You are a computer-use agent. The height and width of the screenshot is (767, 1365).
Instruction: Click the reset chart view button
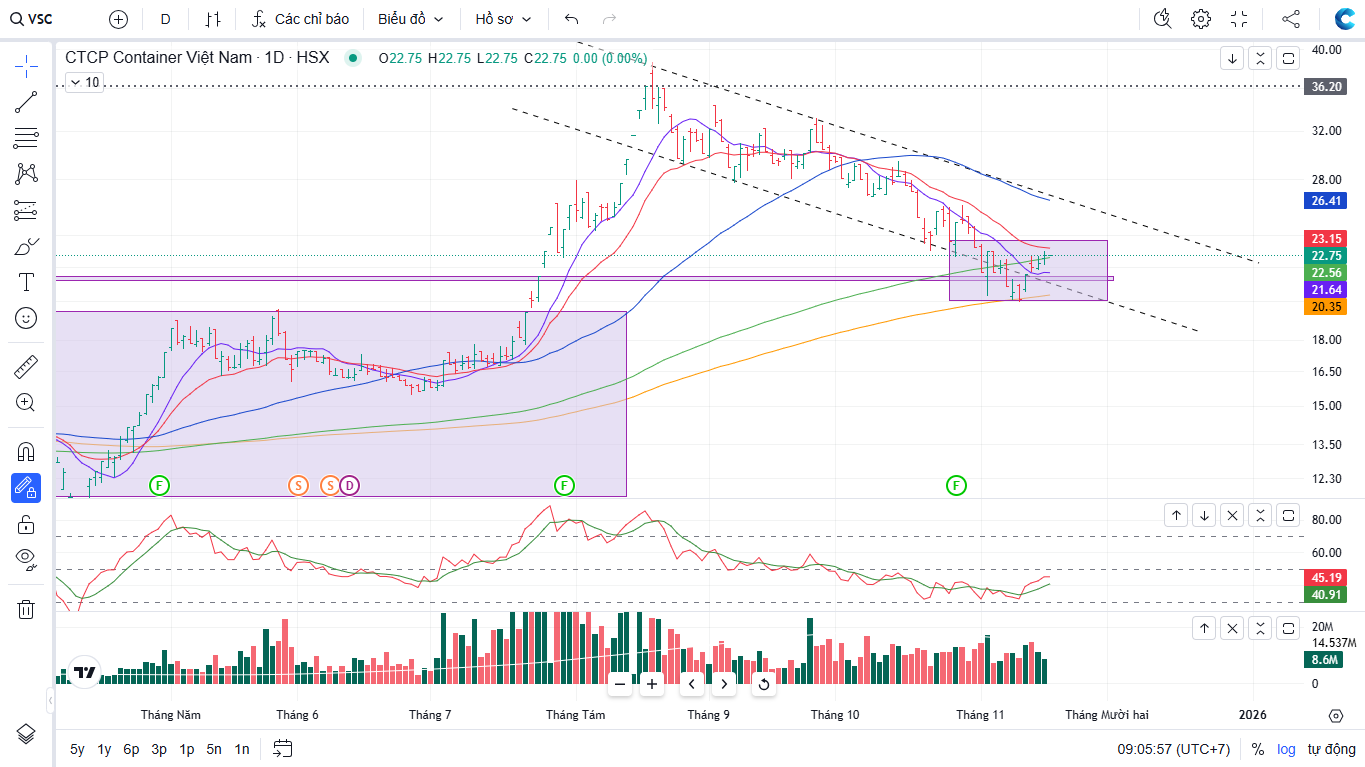[x=764, y=684]
